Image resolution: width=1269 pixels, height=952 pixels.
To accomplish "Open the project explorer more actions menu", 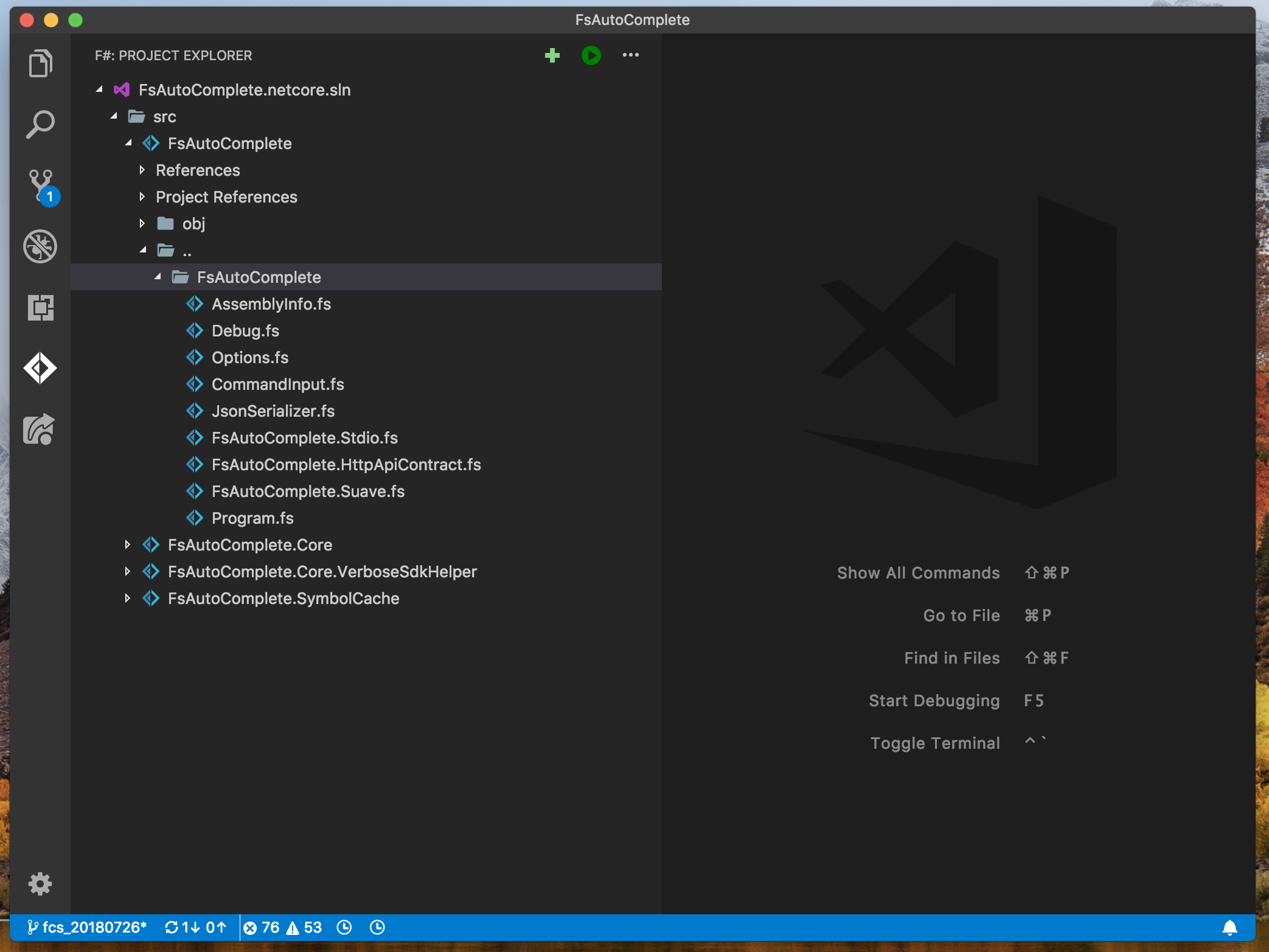I will point(630,55).
